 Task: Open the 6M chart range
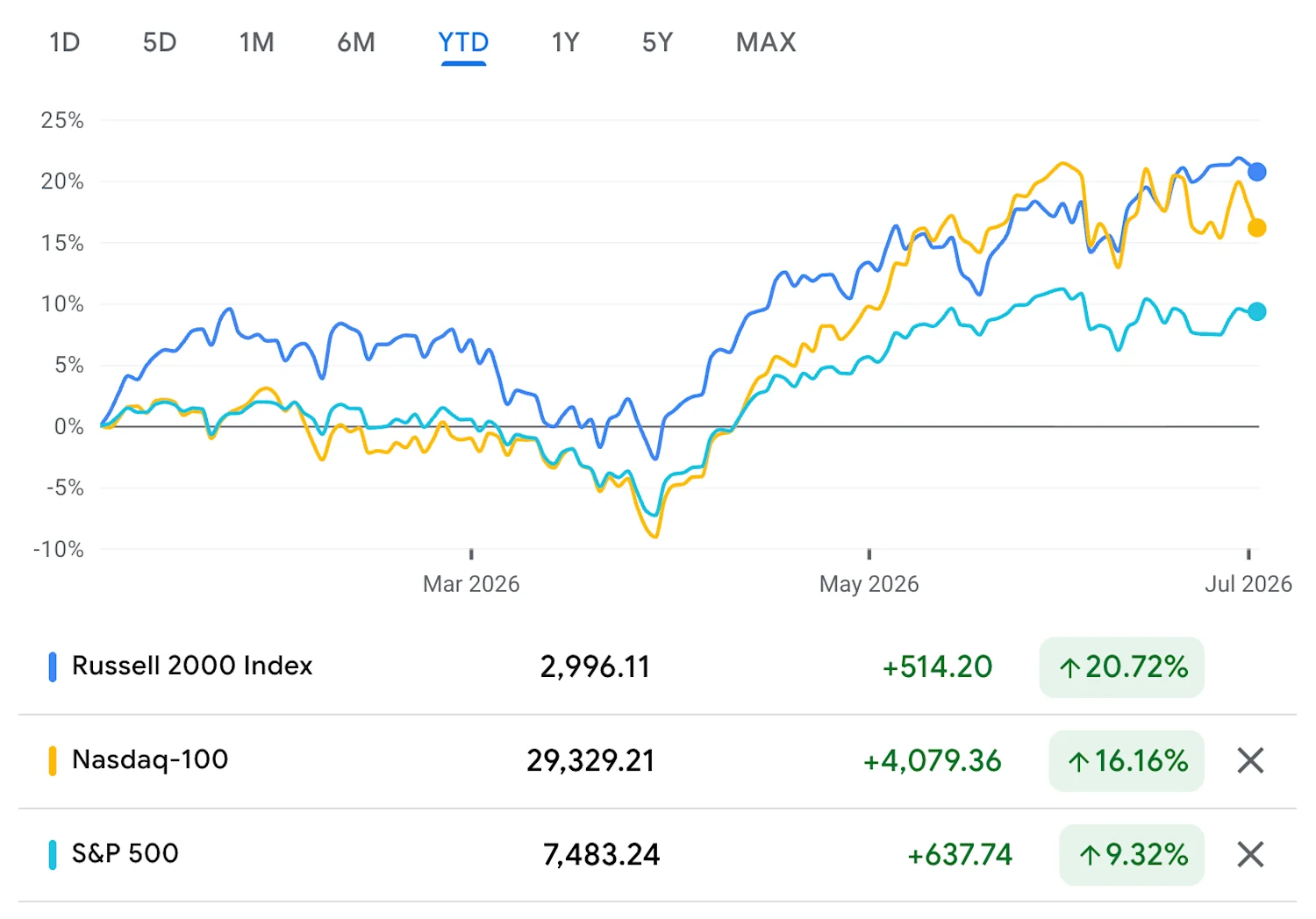(356, 42)
